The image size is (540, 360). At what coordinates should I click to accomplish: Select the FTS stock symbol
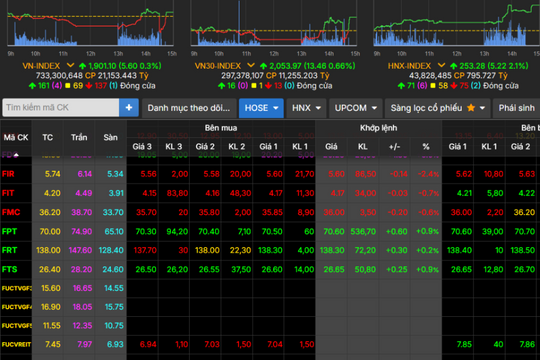(9, 269)
